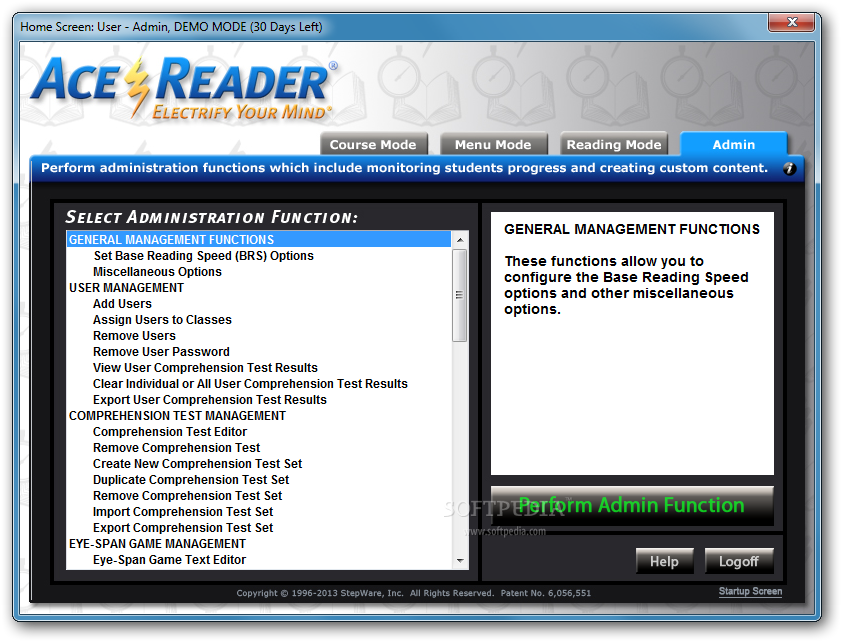Click the Perform Admin Function button
Image resolution: width=842 pixels, height=642 pixels.
632,505
